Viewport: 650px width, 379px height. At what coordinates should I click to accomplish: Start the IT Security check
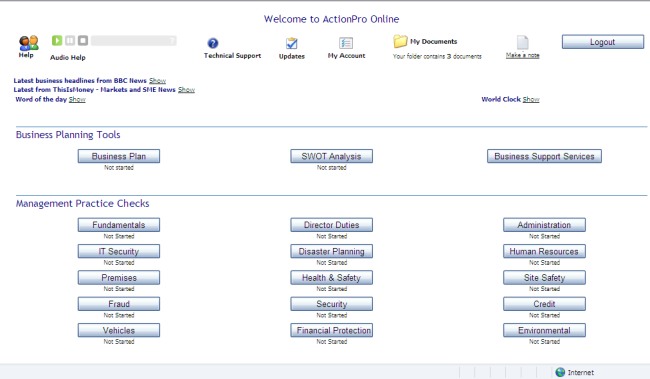pyautogui.click(x=119, y=251)
